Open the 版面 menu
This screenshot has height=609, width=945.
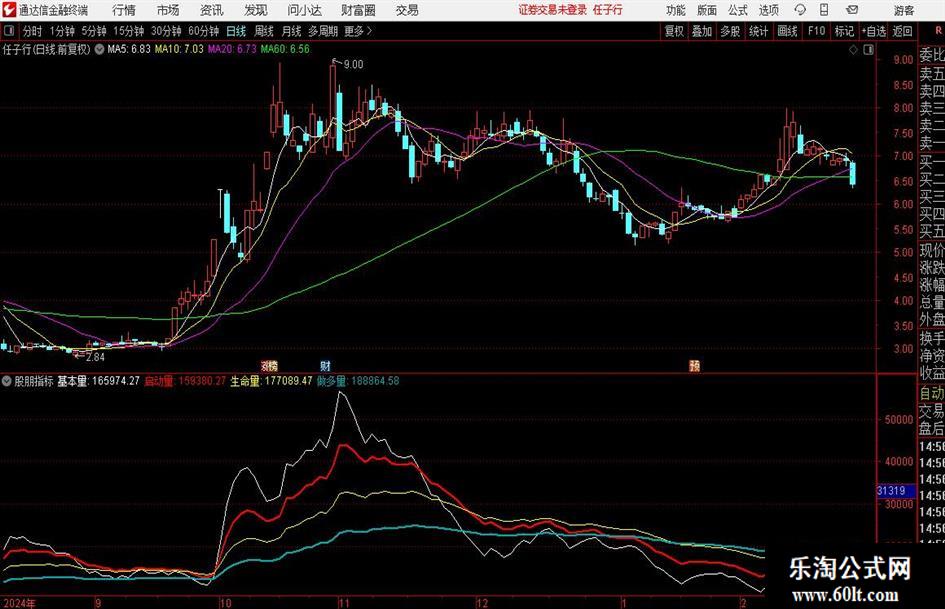[x=706, y=10]
